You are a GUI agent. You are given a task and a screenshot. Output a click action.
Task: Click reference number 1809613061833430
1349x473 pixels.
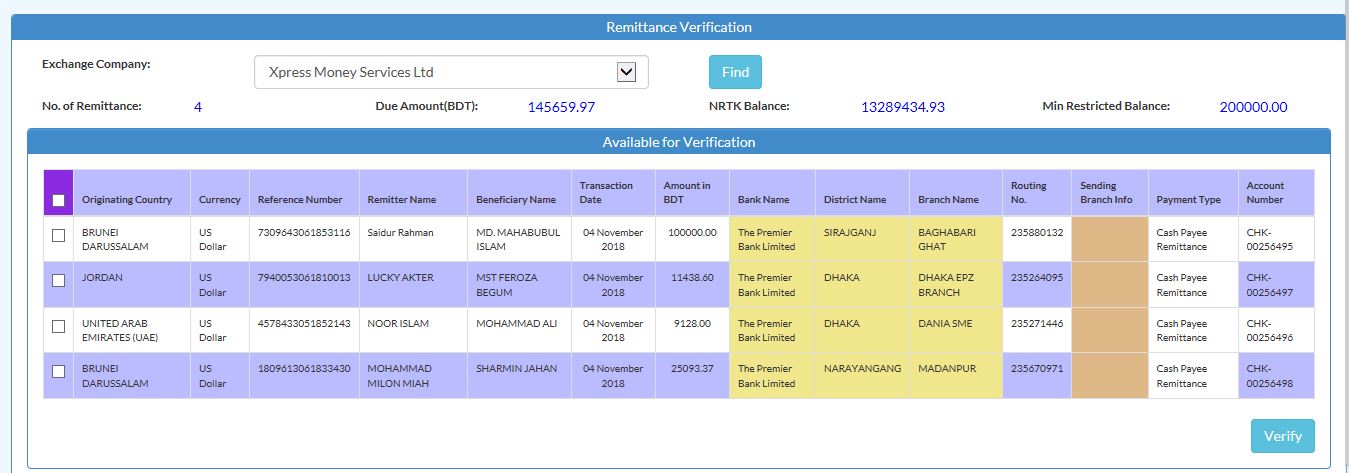point(304,368)
